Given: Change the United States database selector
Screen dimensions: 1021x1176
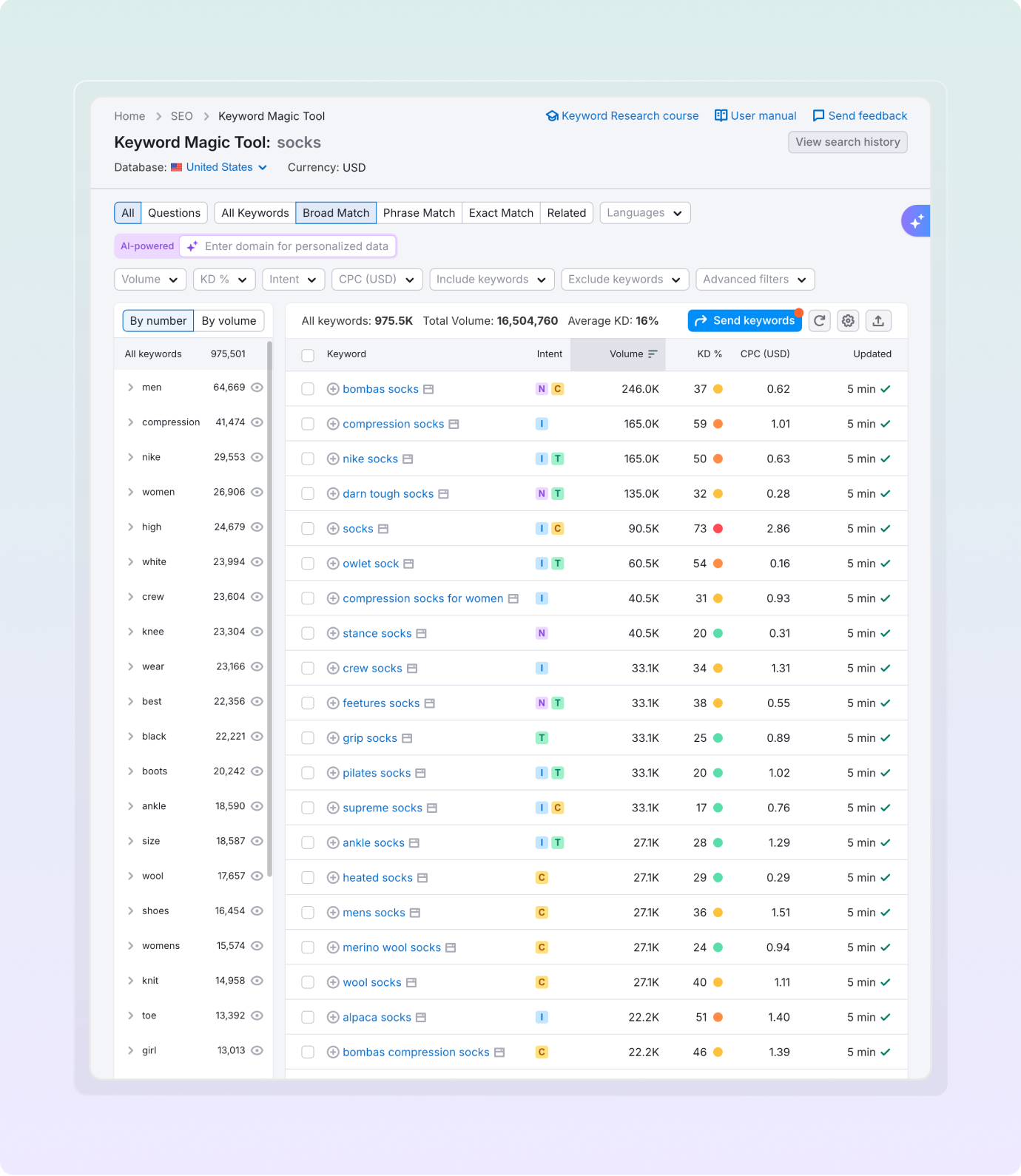Looking at the screenshot, I should (219, 167).
